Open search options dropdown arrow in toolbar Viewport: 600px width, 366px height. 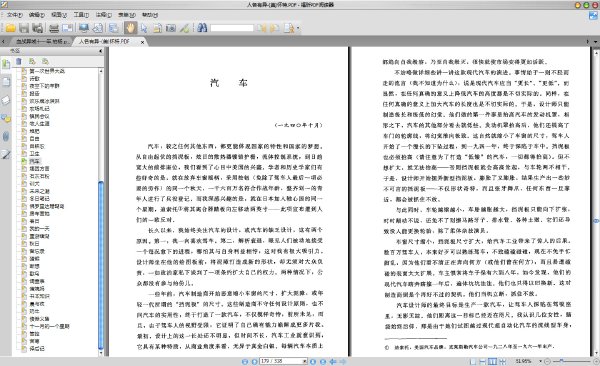tap(298, 28)
